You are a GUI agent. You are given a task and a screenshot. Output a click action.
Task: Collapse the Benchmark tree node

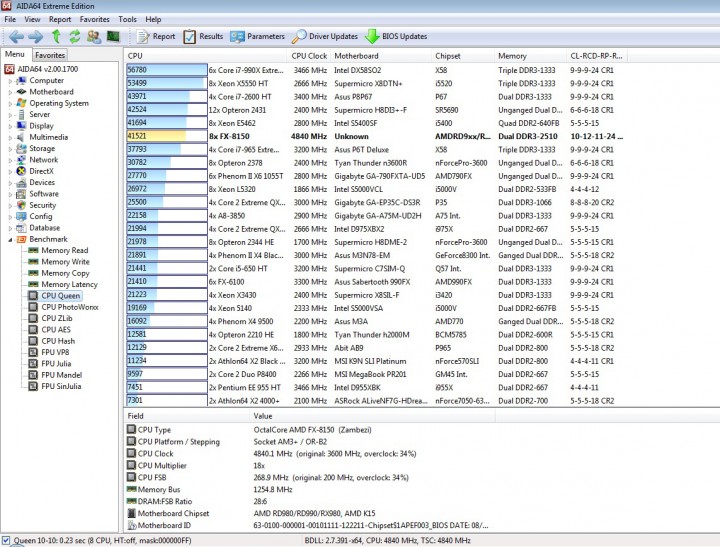click(10, 239)
